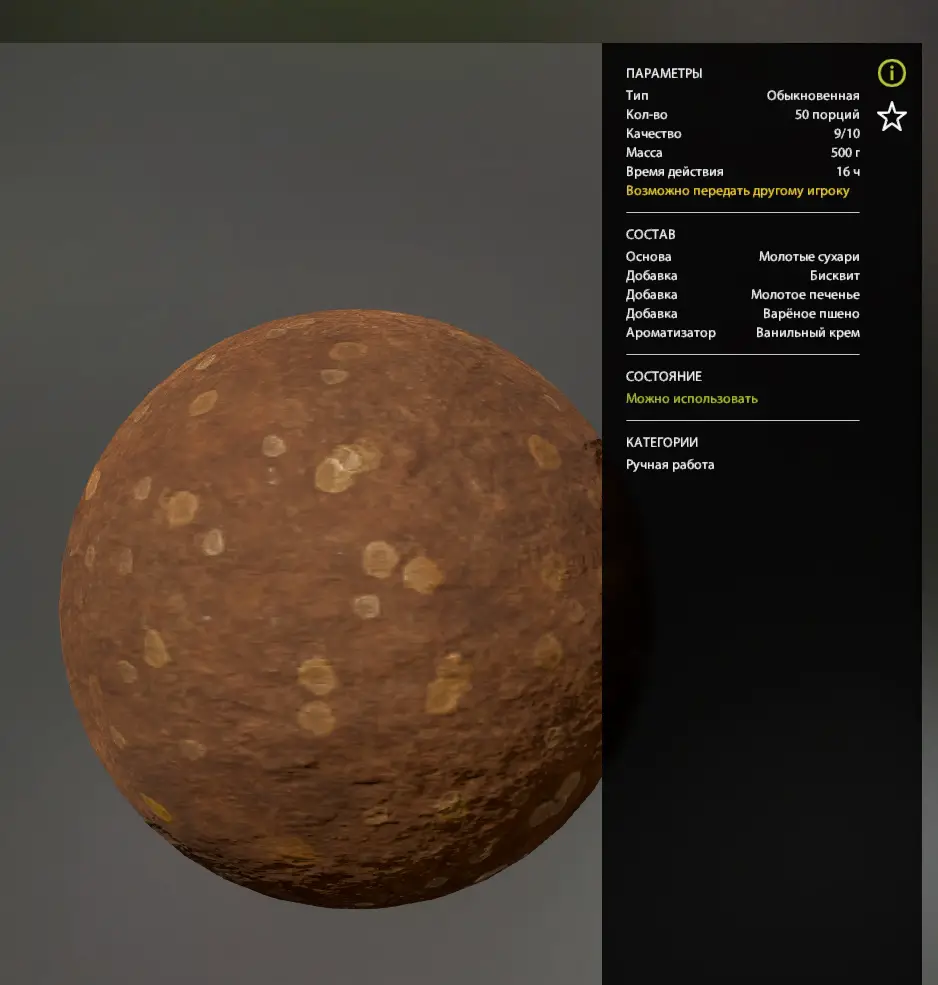Image resolution: width=938 pixels, height=985 pixels.
Task: Click the green info icon
Action: (892, 73)
